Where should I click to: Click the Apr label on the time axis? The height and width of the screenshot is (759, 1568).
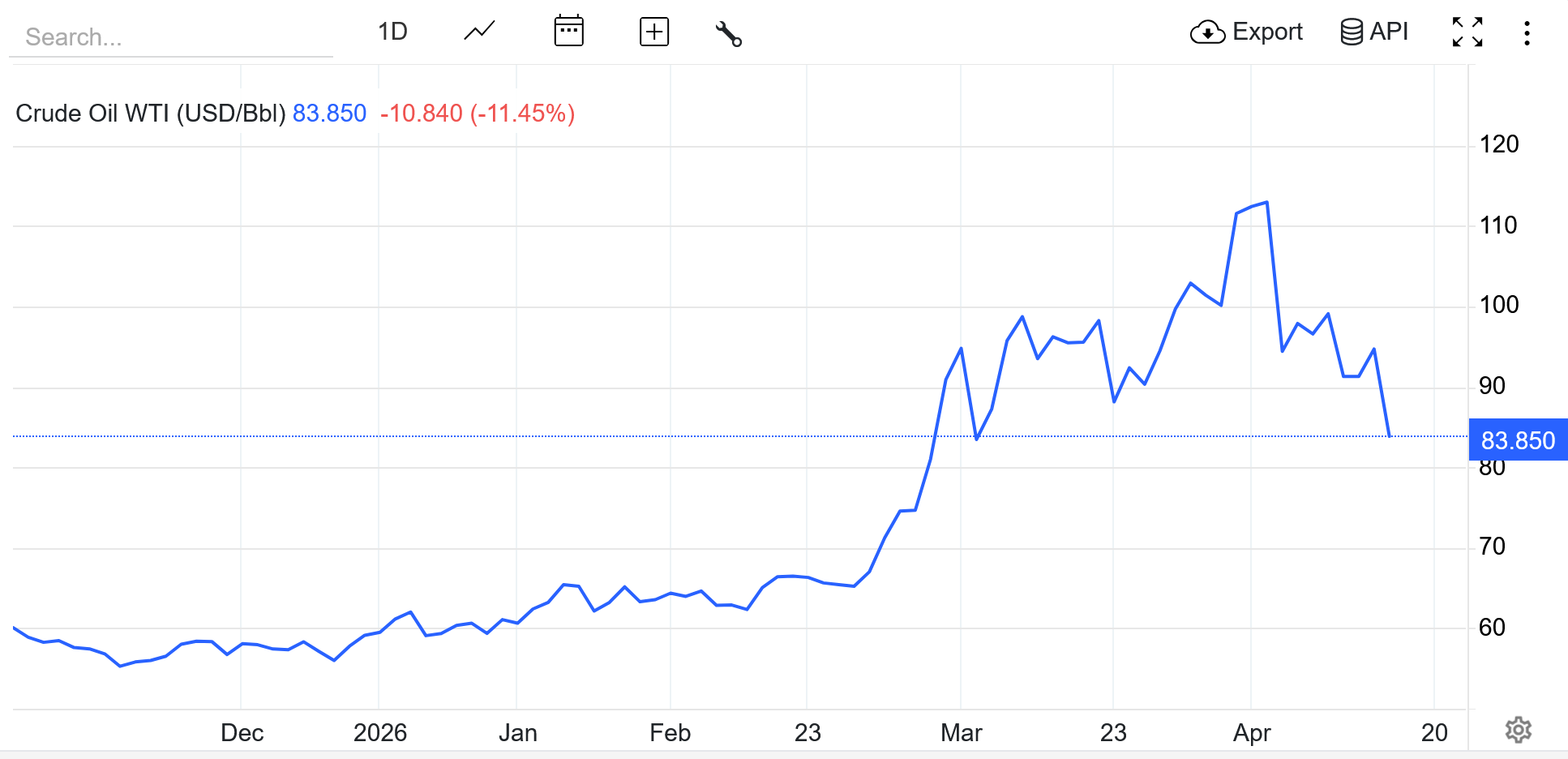click(1252, 734)
